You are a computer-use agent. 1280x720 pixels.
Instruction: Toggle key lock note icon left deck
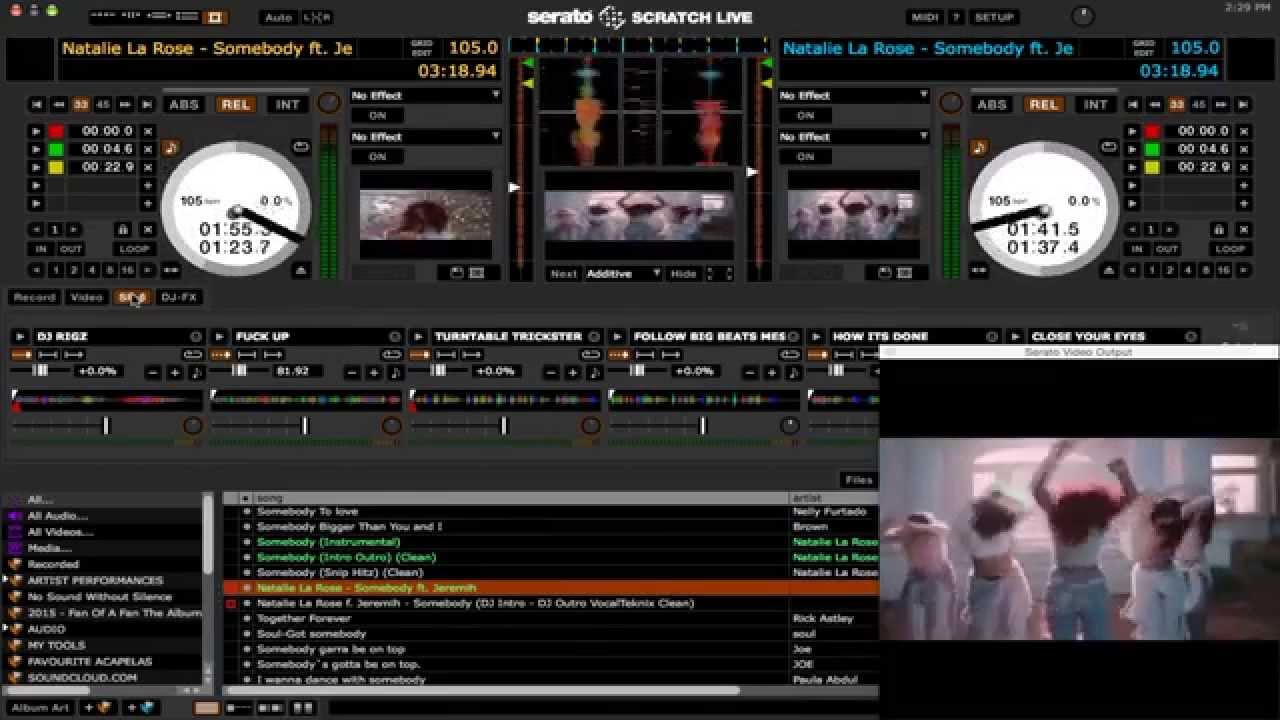pos(171,148)
